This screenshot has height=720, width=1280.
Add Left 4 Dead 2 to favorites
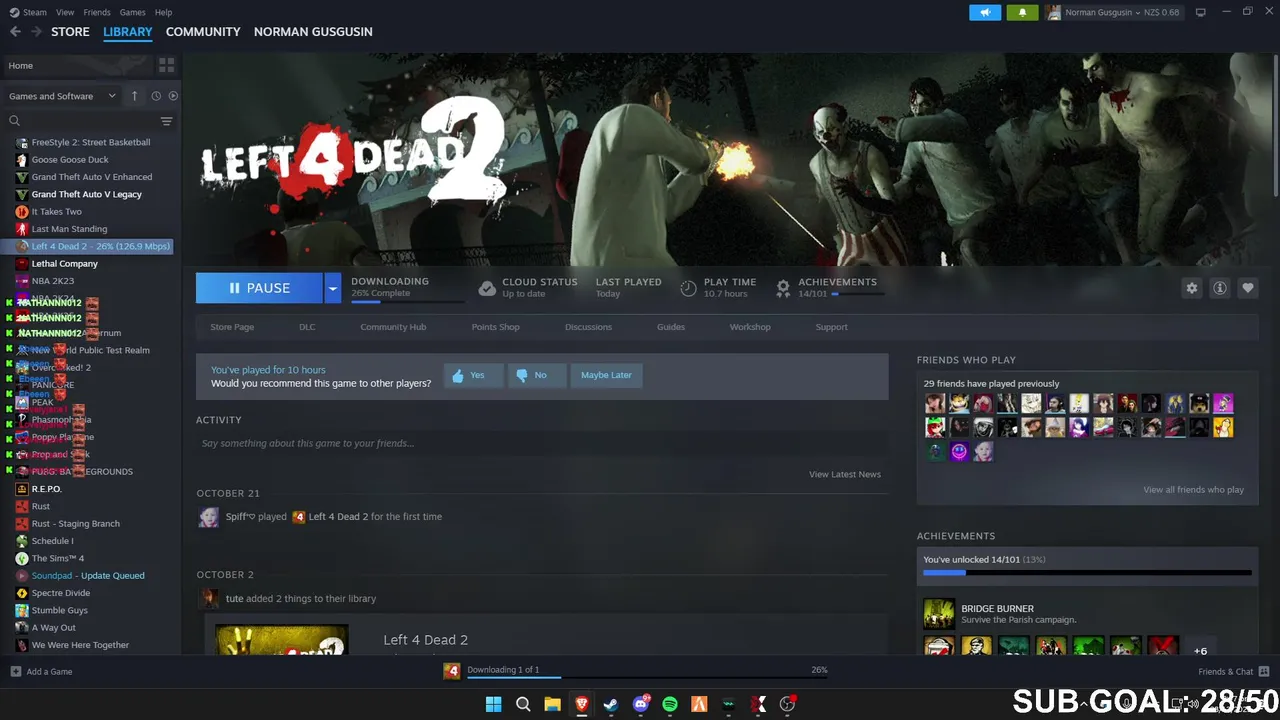pos(1248,288)
